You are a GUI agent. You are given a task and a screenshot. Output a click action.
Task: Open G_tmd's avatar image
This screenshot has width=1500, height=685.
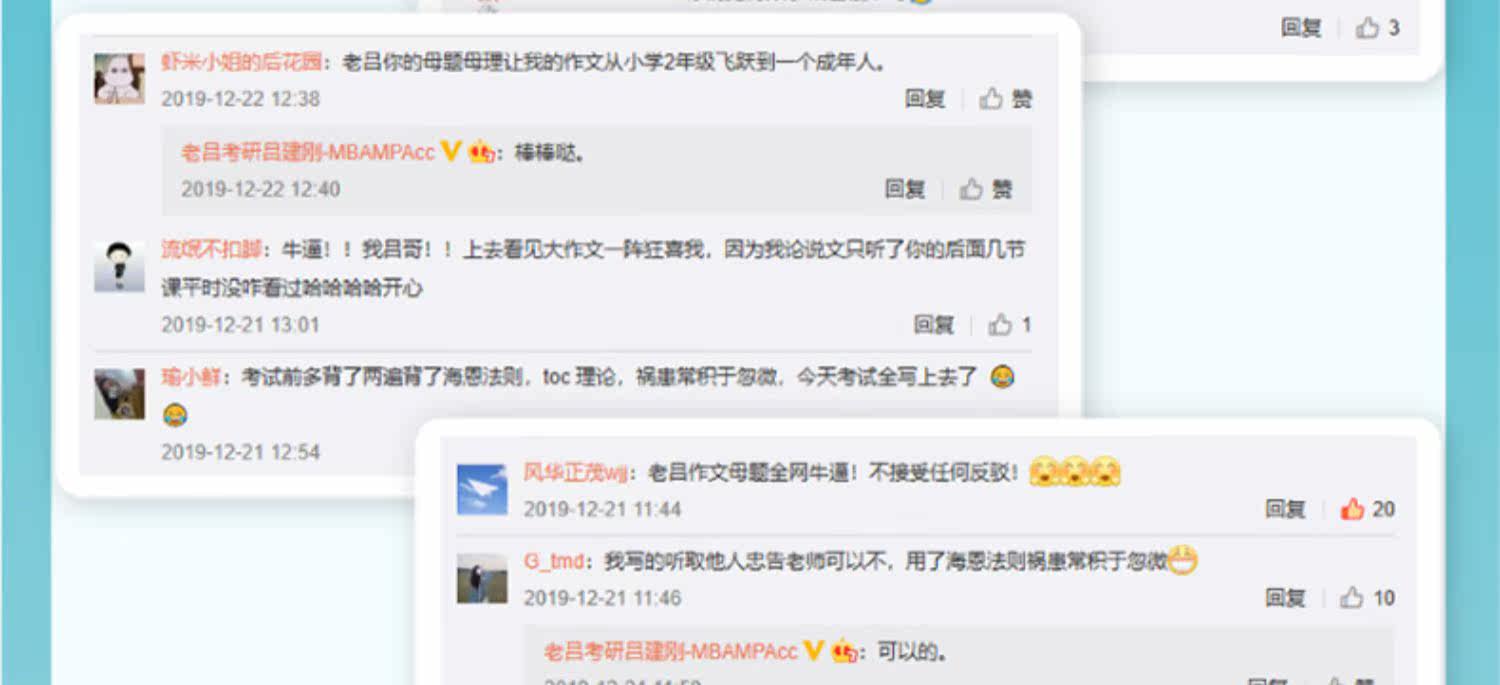click(482, 578)
